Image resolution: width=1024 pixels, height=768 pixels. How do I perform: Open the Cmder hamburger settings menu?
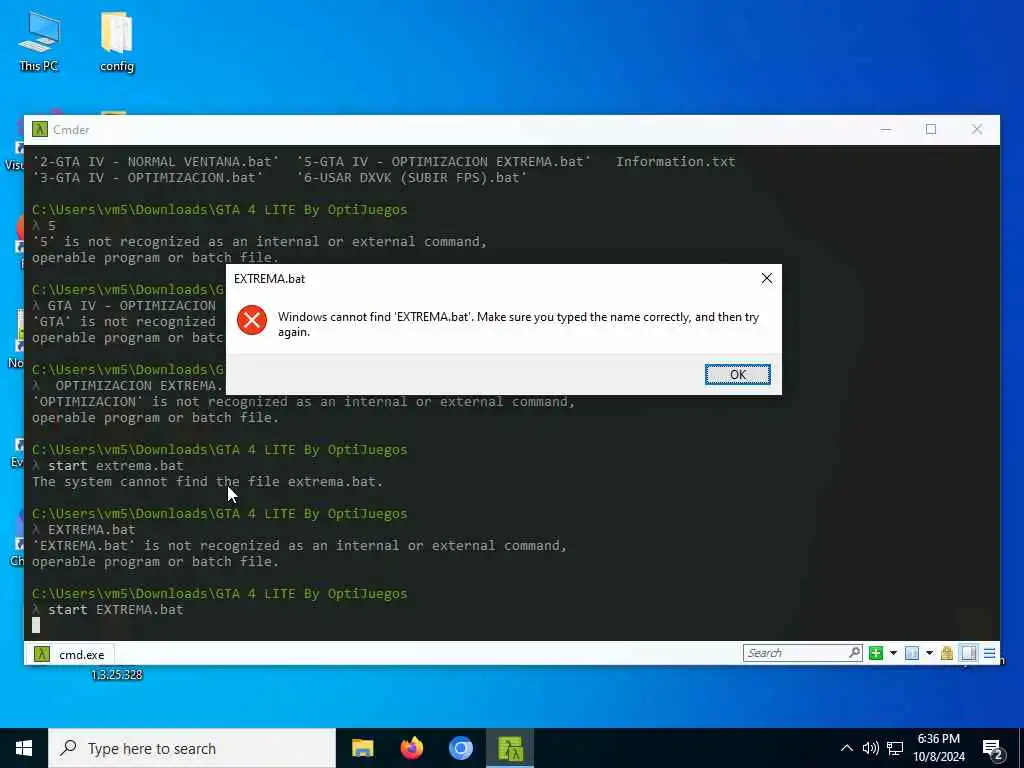coord(989,653)
